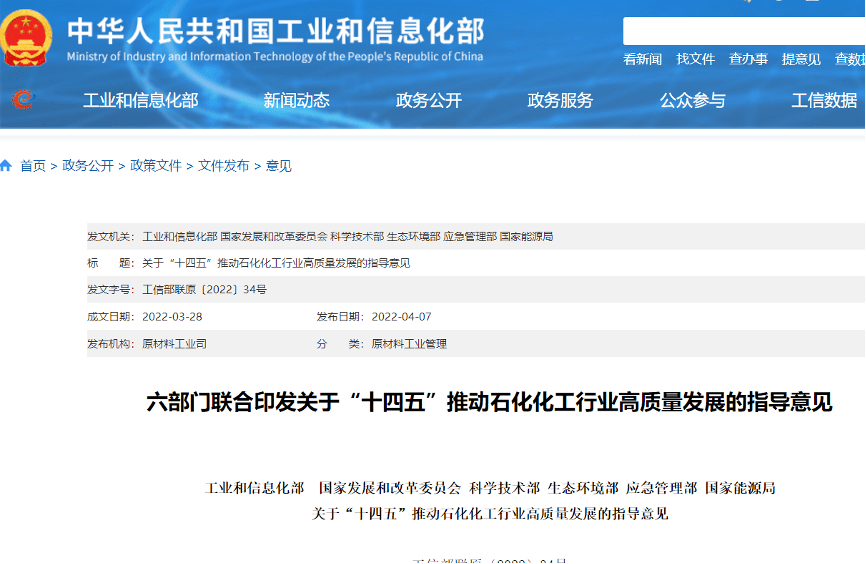Screen dimensions: 866x564
Task: Open 查办事 quick link
Action: tap(748, 59)
